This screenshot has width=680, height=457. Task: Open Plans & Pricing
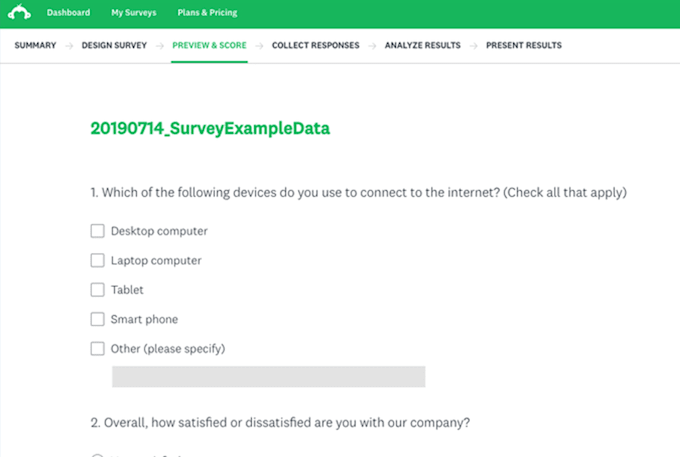click(x=206, y=13)
